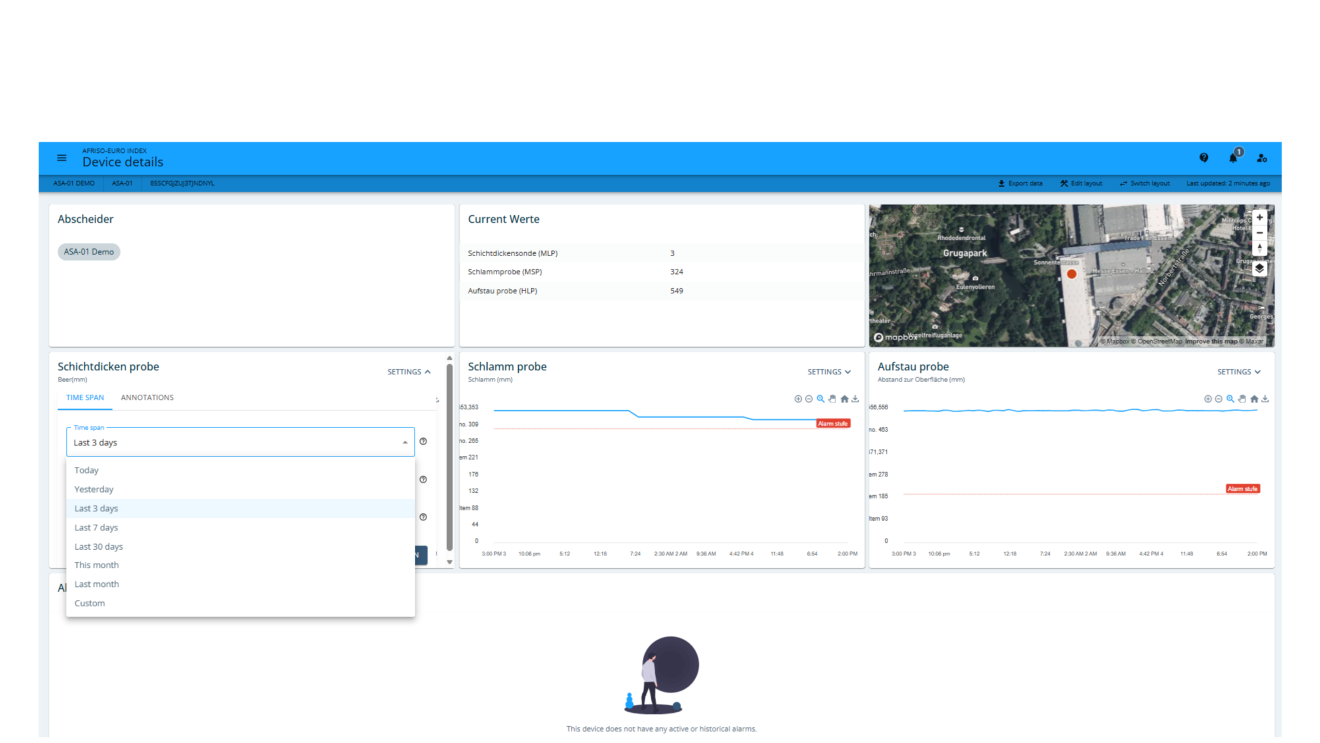
Task: Activate pan tool on Aufstau probe chart
Action: (x=1242, y=399)
